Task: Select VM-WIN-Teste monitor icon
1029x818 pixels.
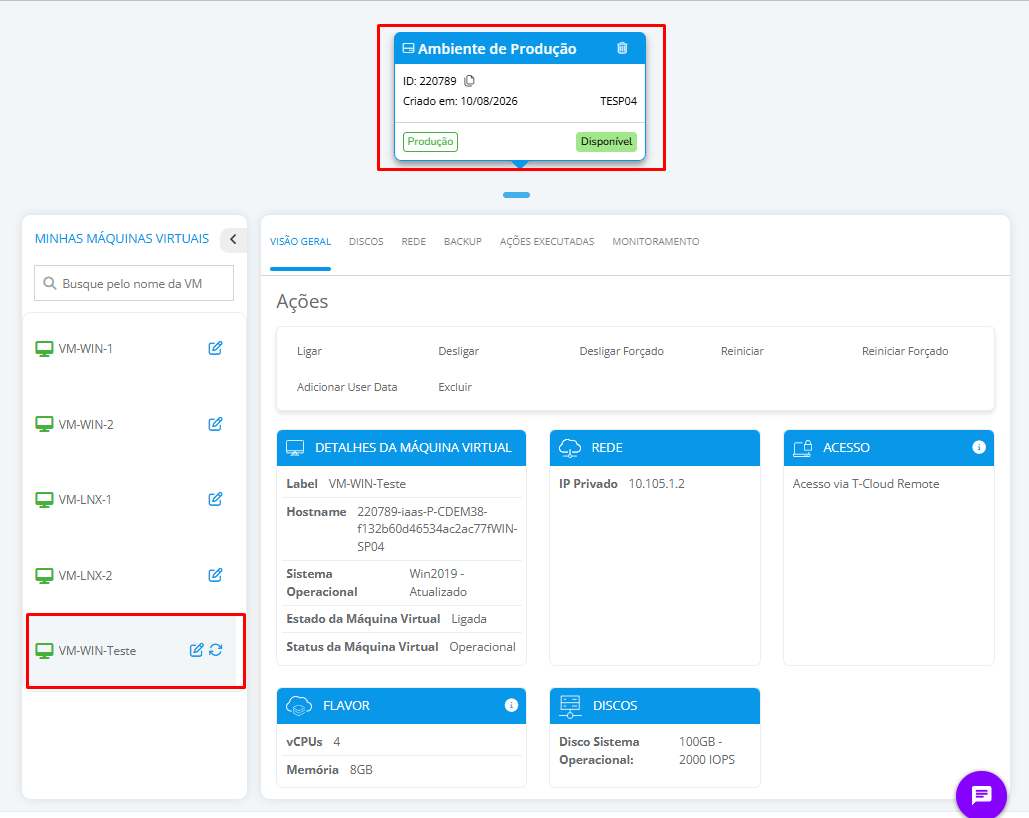Action: pos(44,651)
